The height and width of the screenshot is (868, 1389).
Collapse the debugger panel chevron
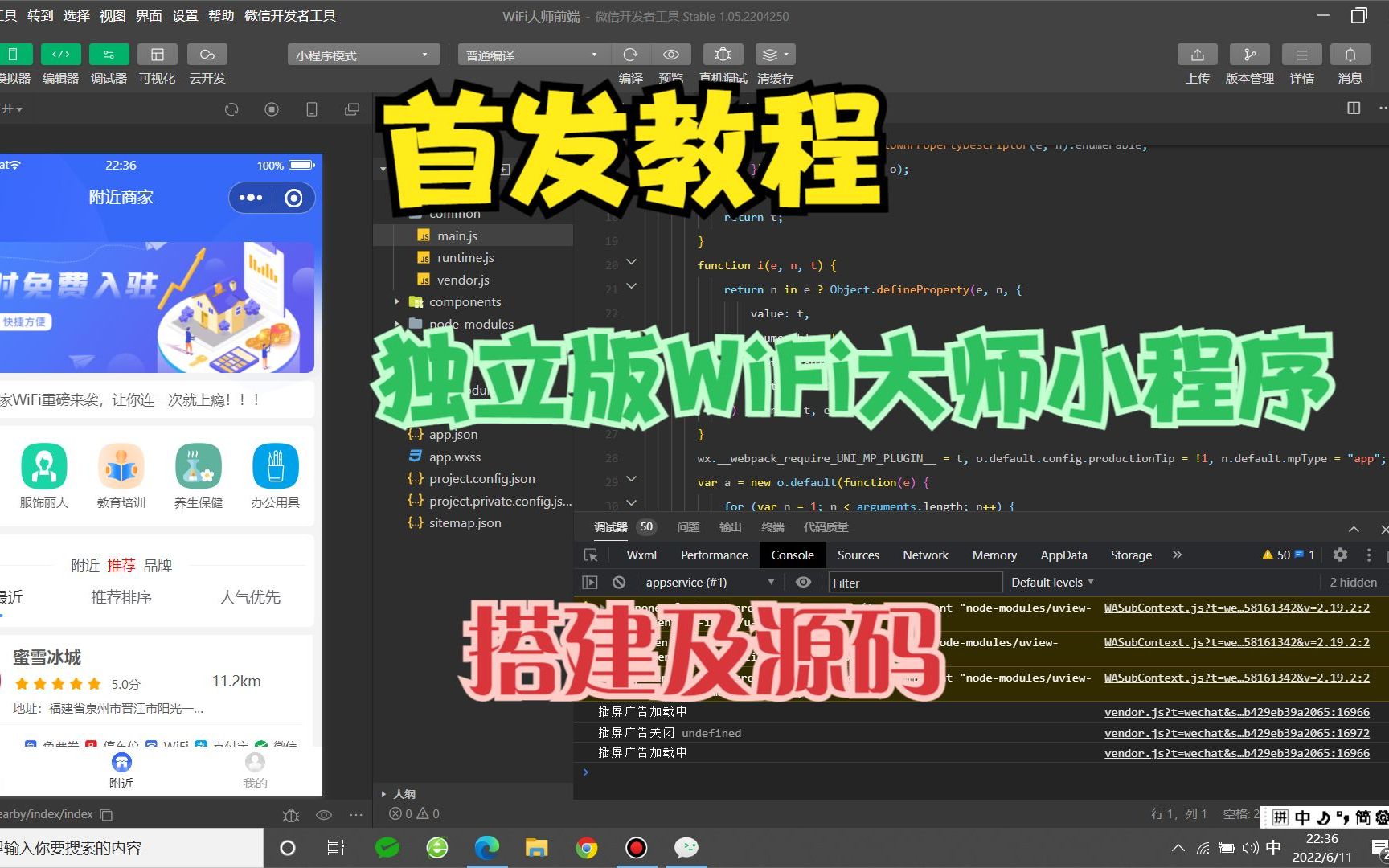coord(1354,529)
